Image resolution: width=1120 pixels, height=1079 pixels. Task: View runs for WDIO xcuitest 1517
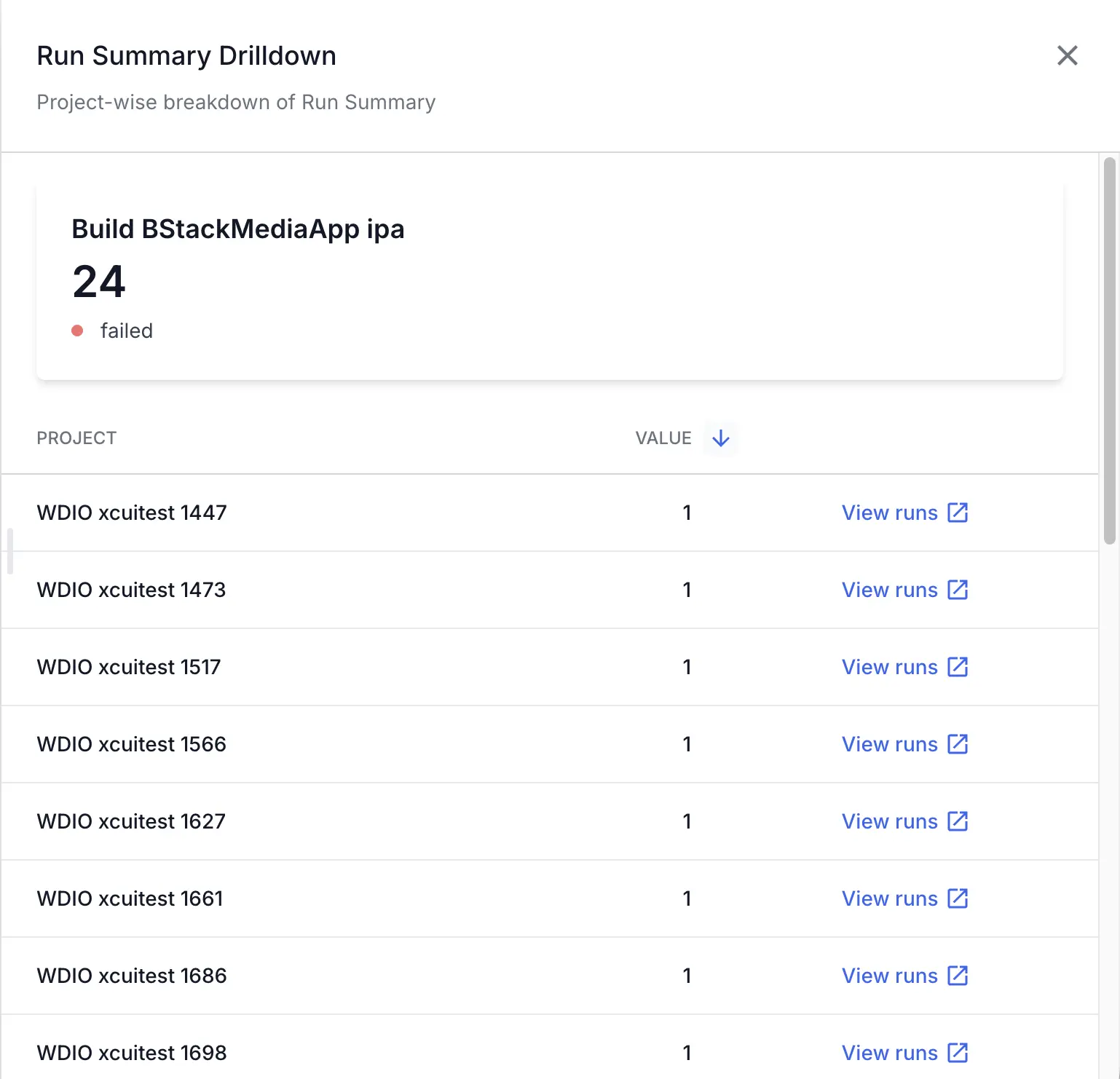[889, 667]
